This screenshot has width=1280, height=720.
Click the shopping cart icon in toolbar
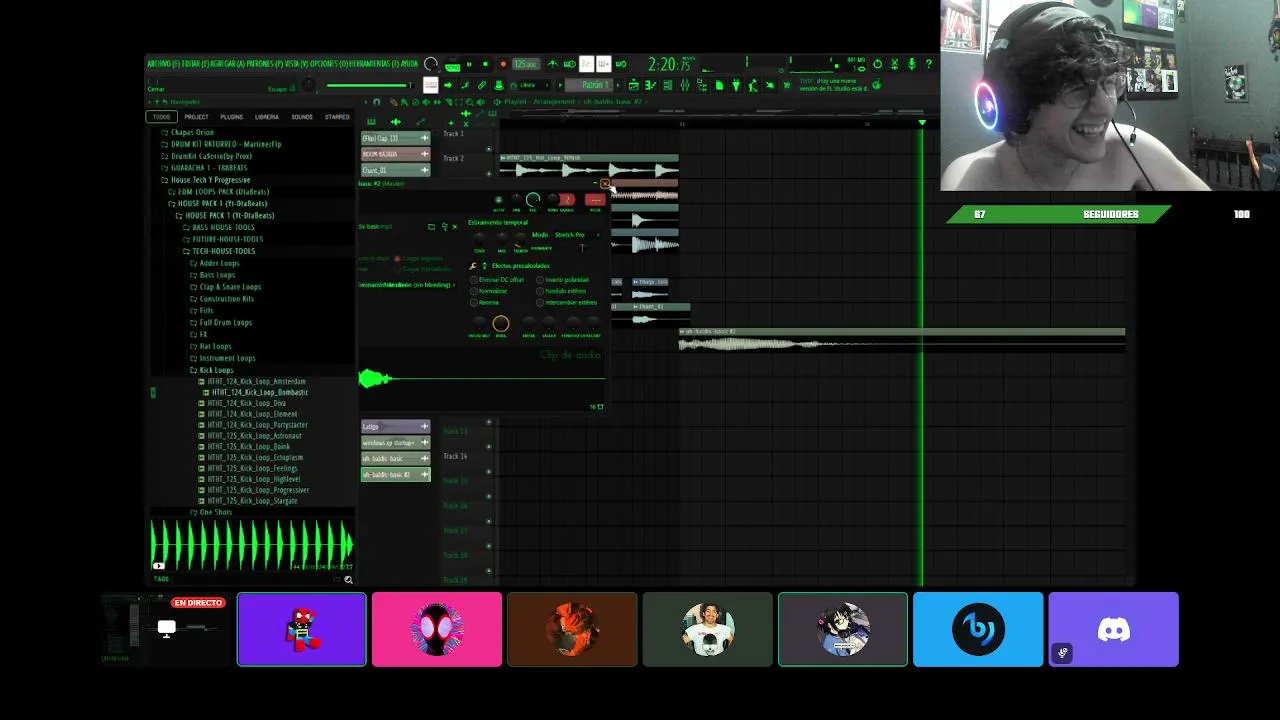point(787,85)
